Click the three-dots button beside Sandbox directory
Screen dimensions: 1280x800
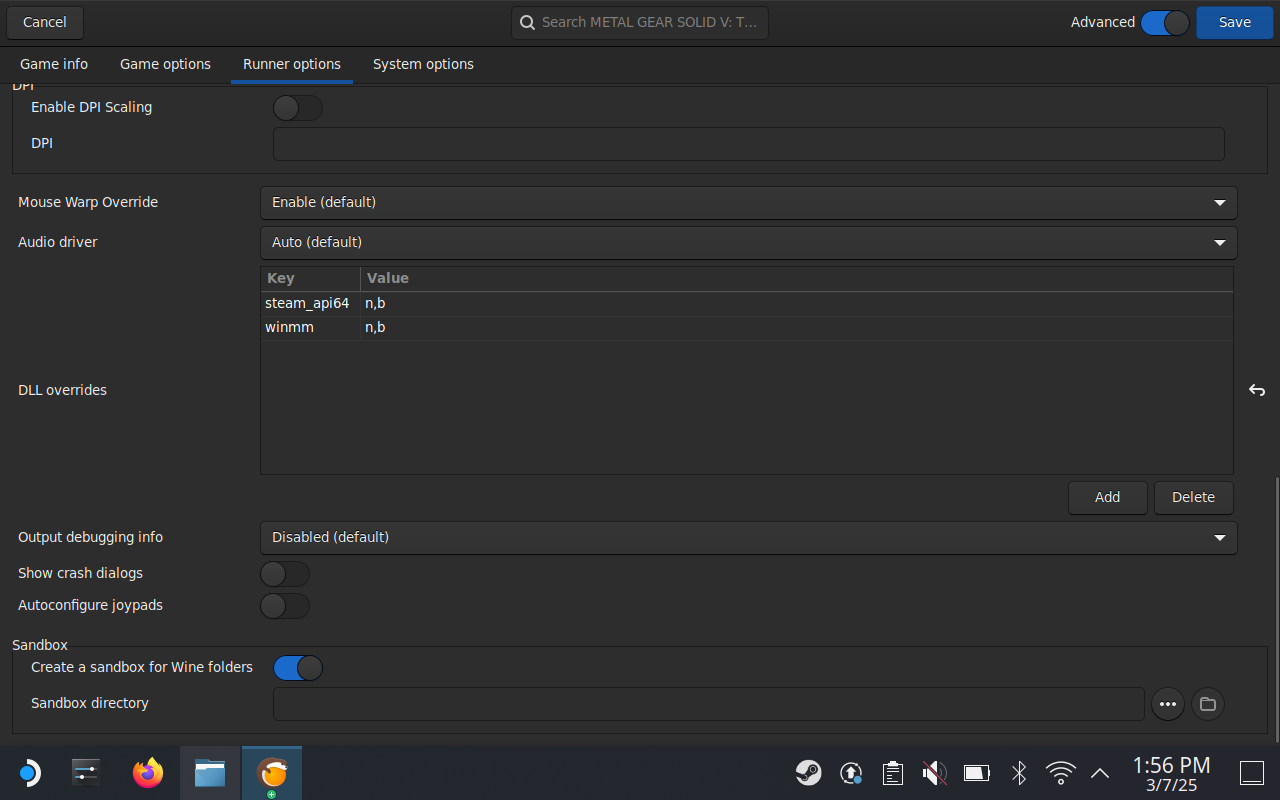(1168, 704)
